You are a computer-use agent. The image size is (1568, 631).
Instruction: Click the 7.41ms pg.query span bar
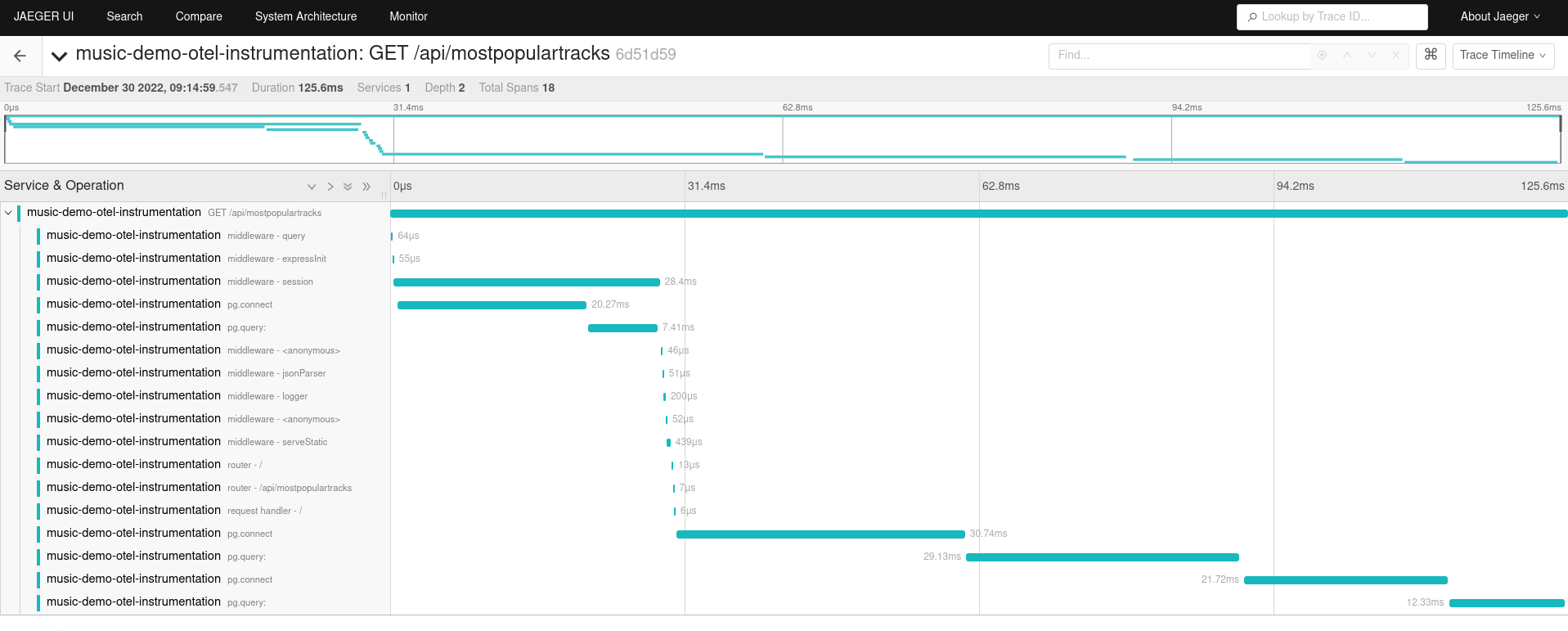pyautogui.click(x=622, y=328)
